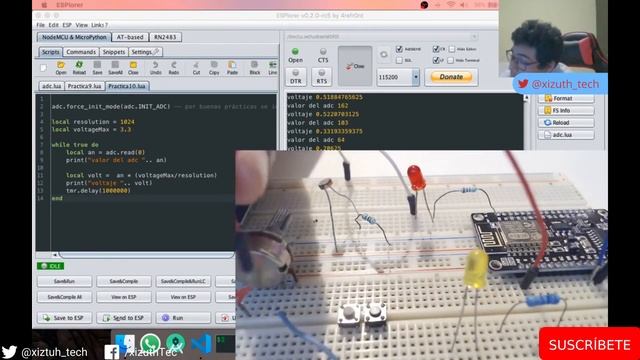The height and width of the screenshot is (360, 640).
Task: Check the Hide Editor checkbox
Action: tap(452, 49)
